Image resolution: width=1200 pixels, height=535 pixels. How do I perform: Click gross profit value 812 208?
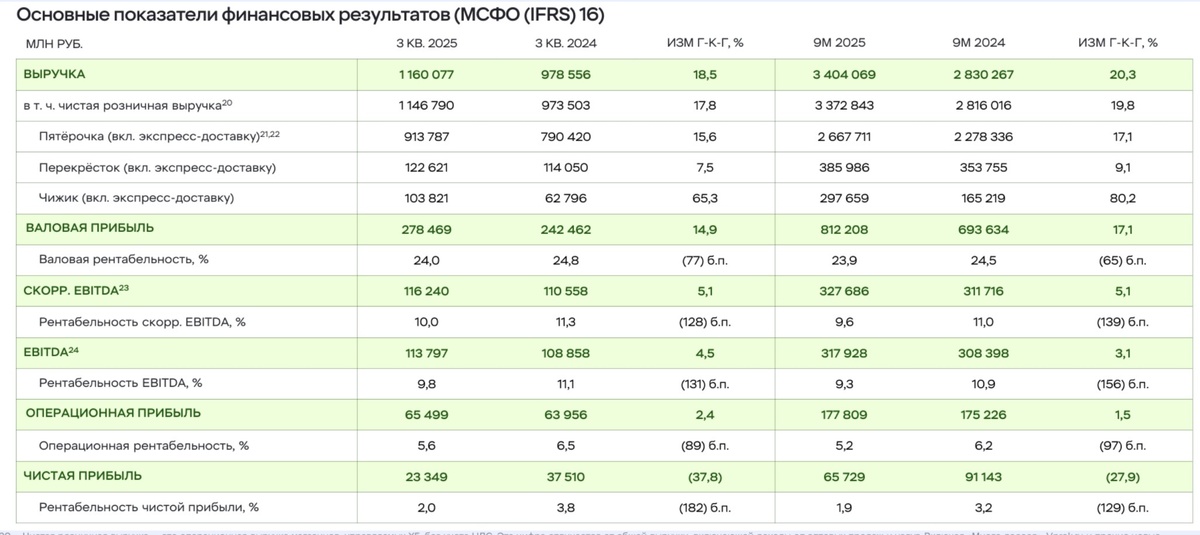[846, 229]
